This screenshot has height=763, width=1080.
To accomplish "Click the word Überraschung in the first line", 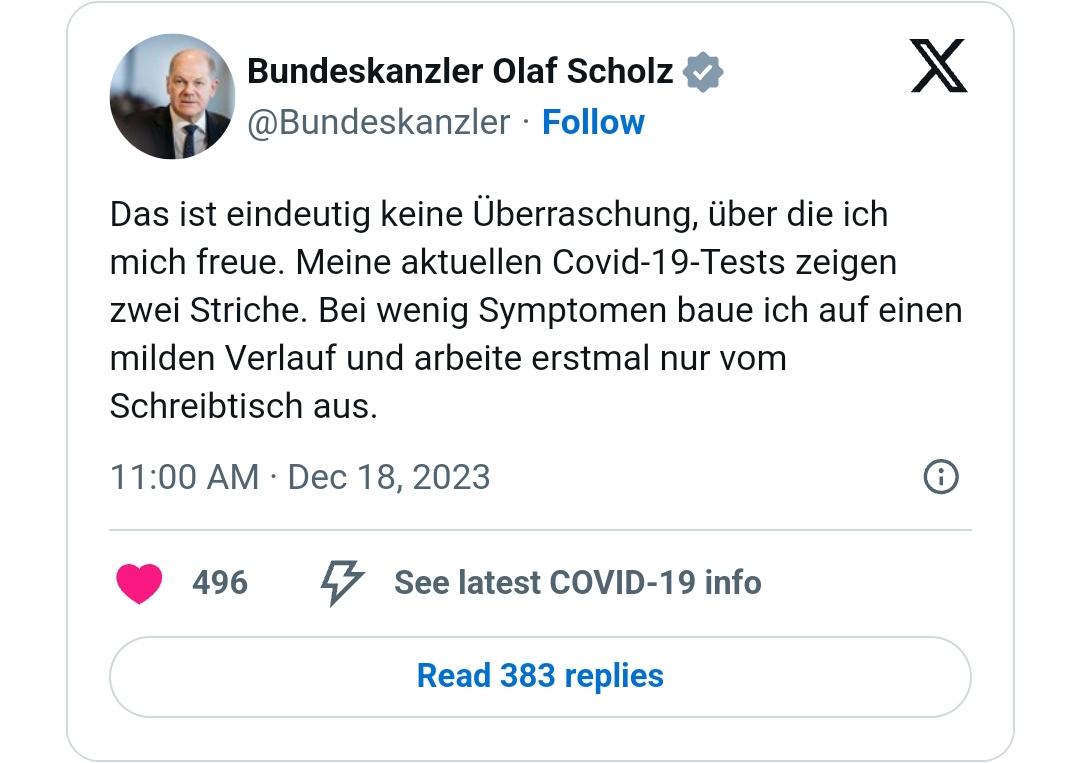I will point(582,214).
